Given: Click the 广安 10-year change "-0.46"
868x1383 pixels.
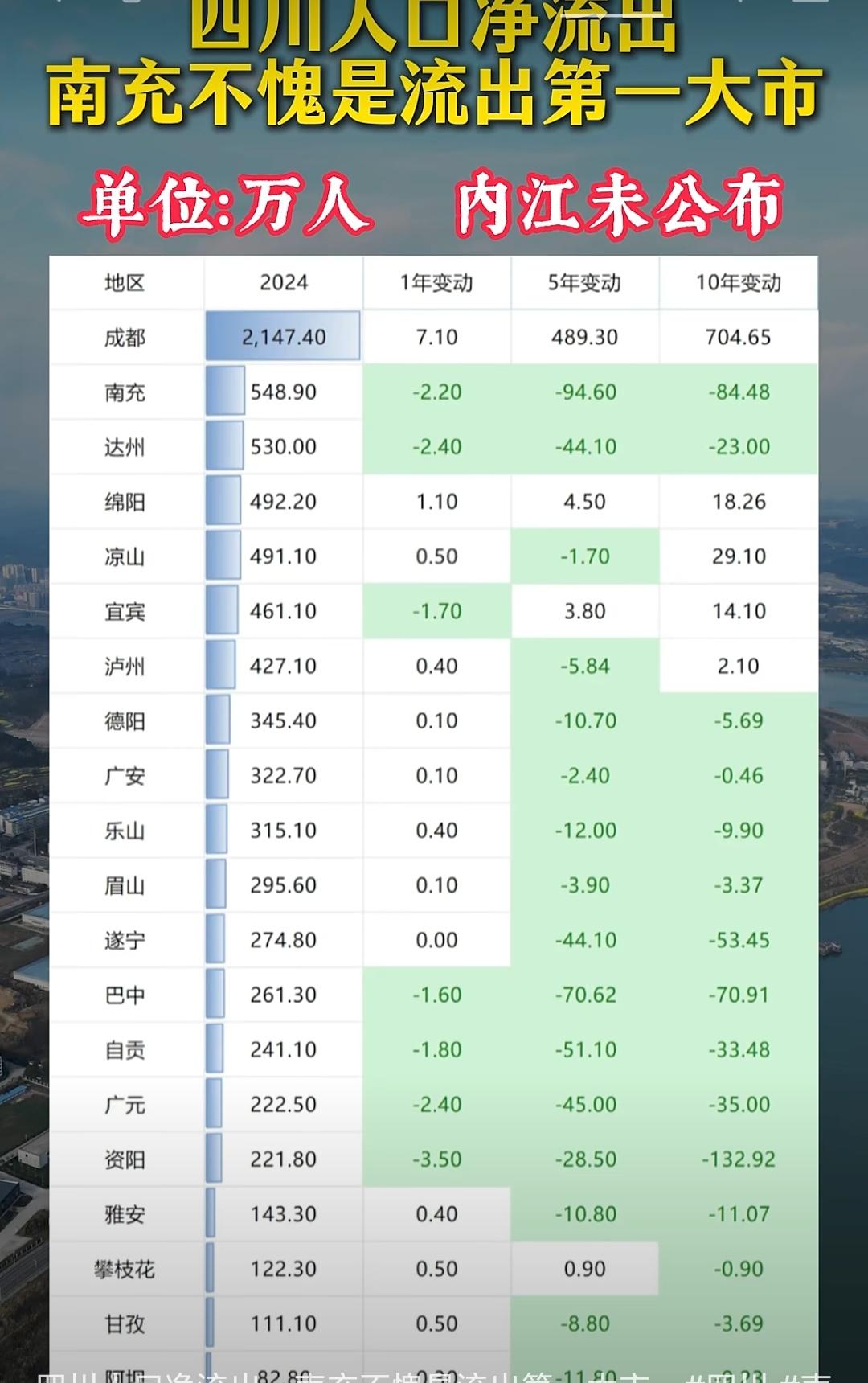Looking at the screenshot, I should [739, 774].
